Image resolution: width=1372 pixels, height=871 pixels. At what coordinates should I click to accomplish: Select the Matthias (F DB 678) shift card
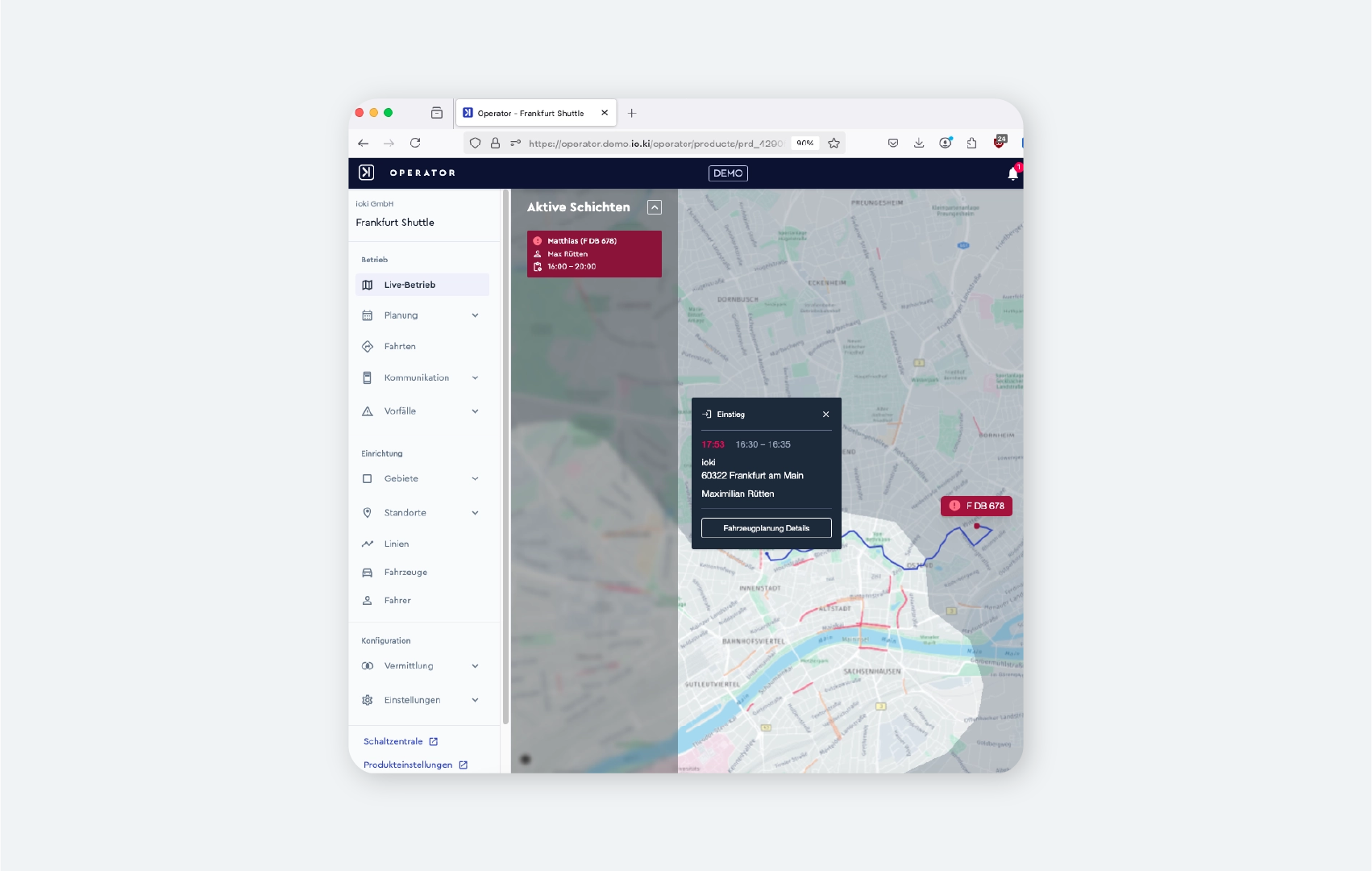594,254
